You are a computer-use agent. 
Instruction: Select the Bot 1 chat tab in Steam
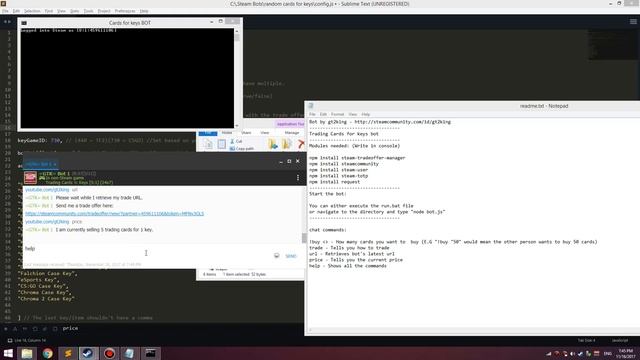pos(41,164)
